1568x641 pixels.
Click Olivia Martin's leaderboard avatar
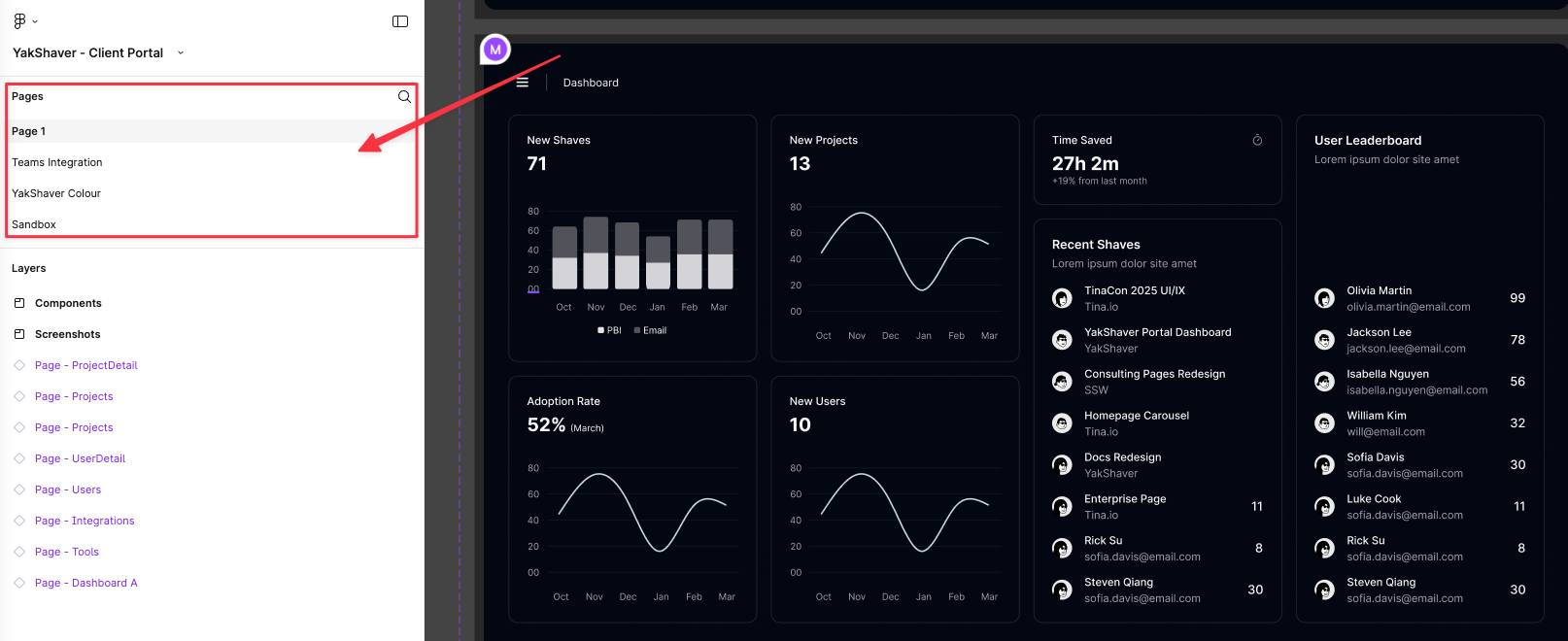1324,298
